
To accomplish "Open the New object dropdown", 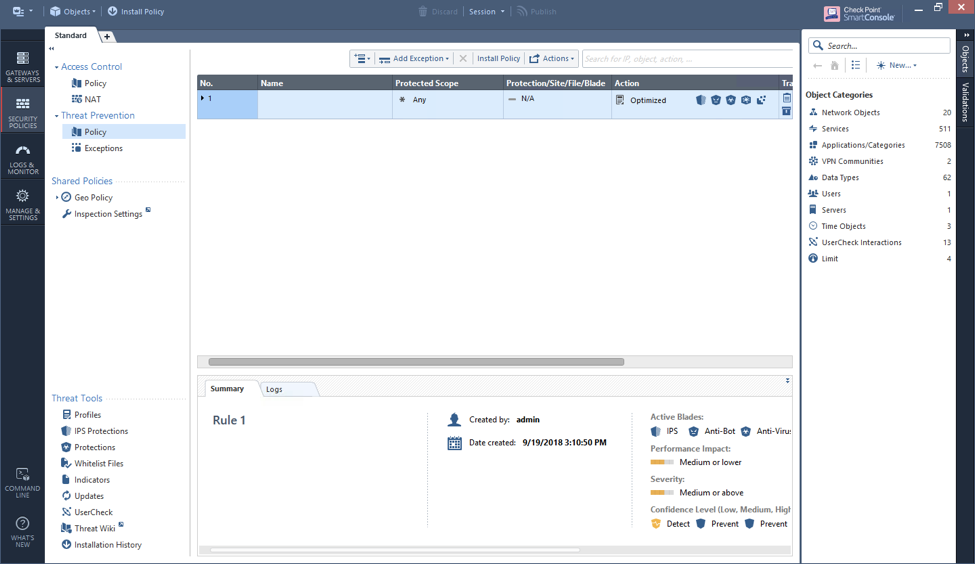I will 896,65.
